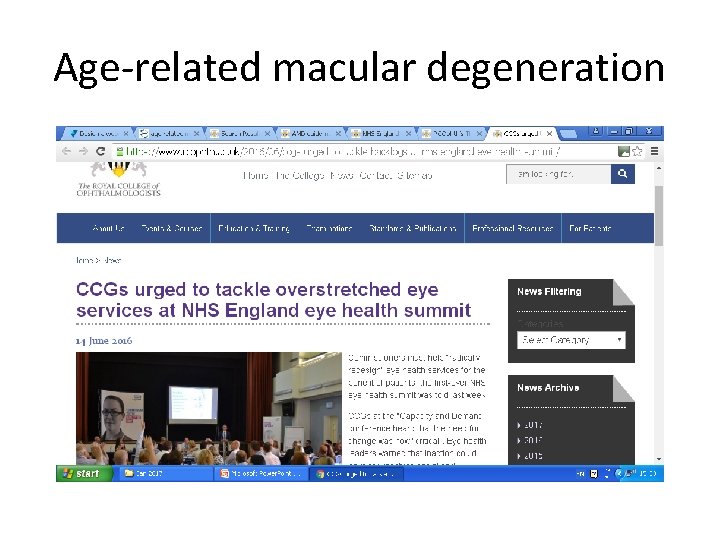This screenshot has height=540, width=720.
Task: Open For Patients navigation menu
Action: click(590, 228)
